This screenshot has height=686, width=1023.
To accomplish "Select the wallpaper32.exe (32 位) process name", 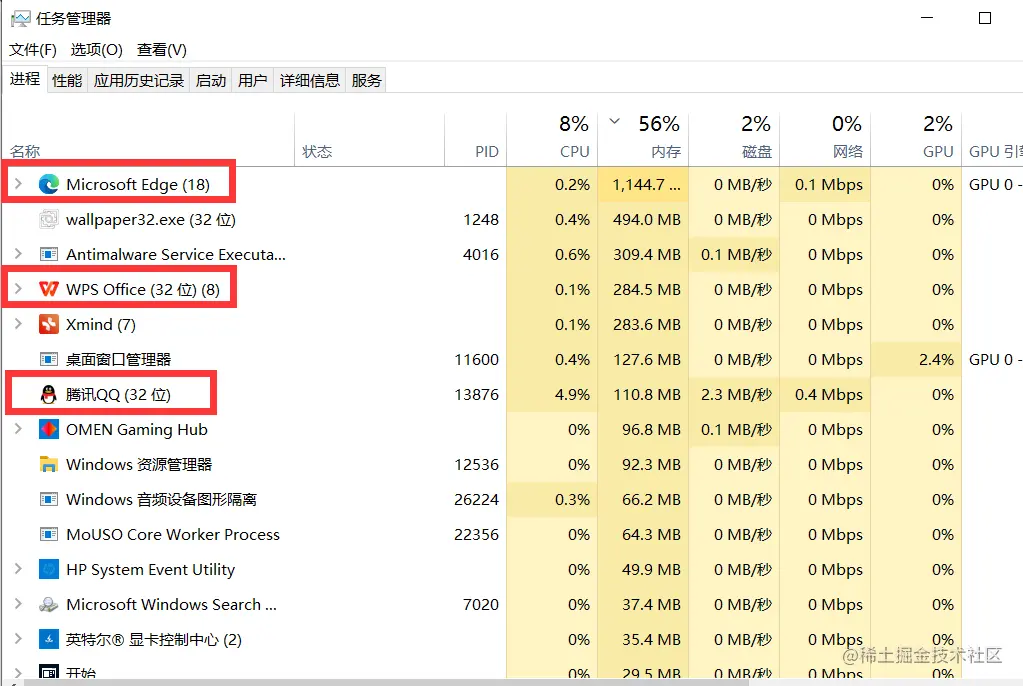I will [151, 219].
